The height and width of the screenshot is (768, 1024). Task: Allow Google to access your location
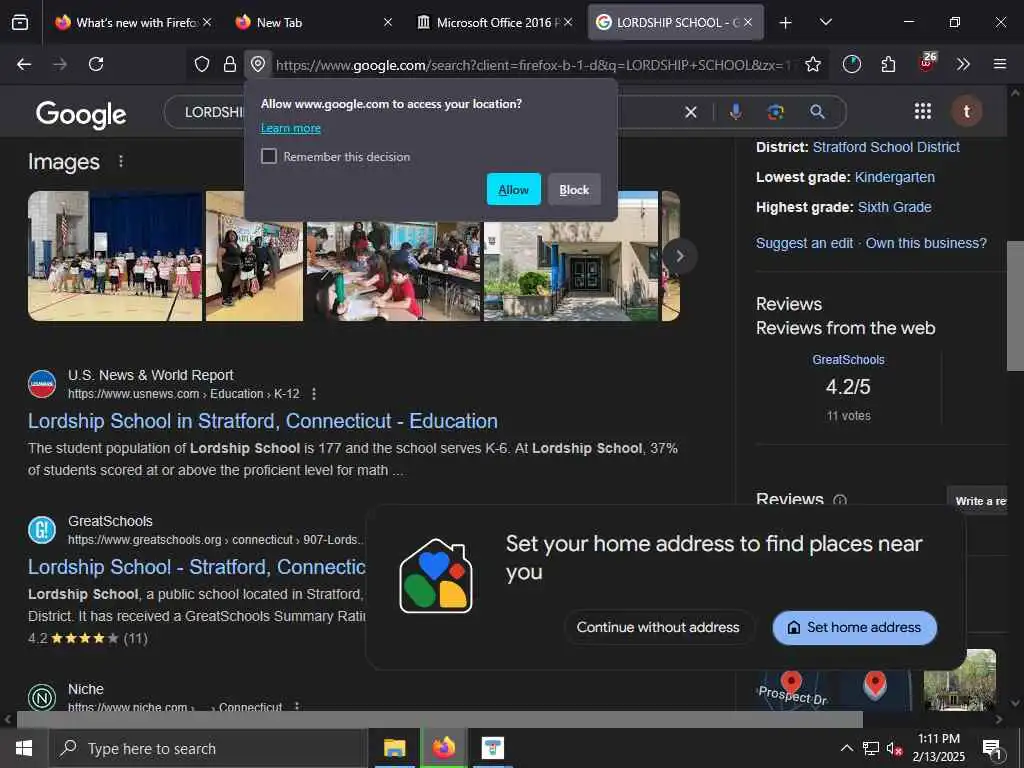click(513, 189)
